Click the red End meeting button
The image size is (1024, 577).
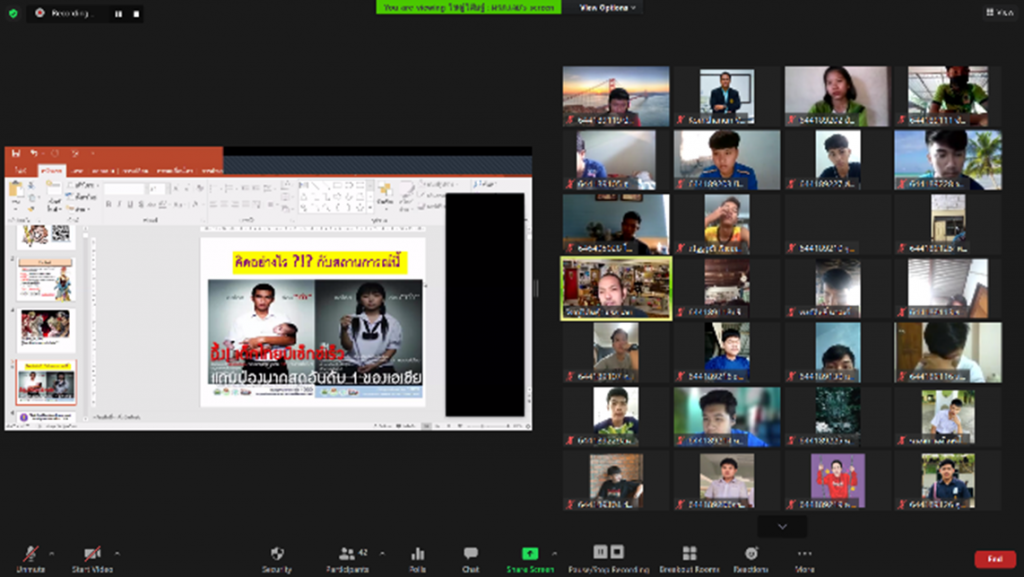pyautogui.click(x=994, y=559)
